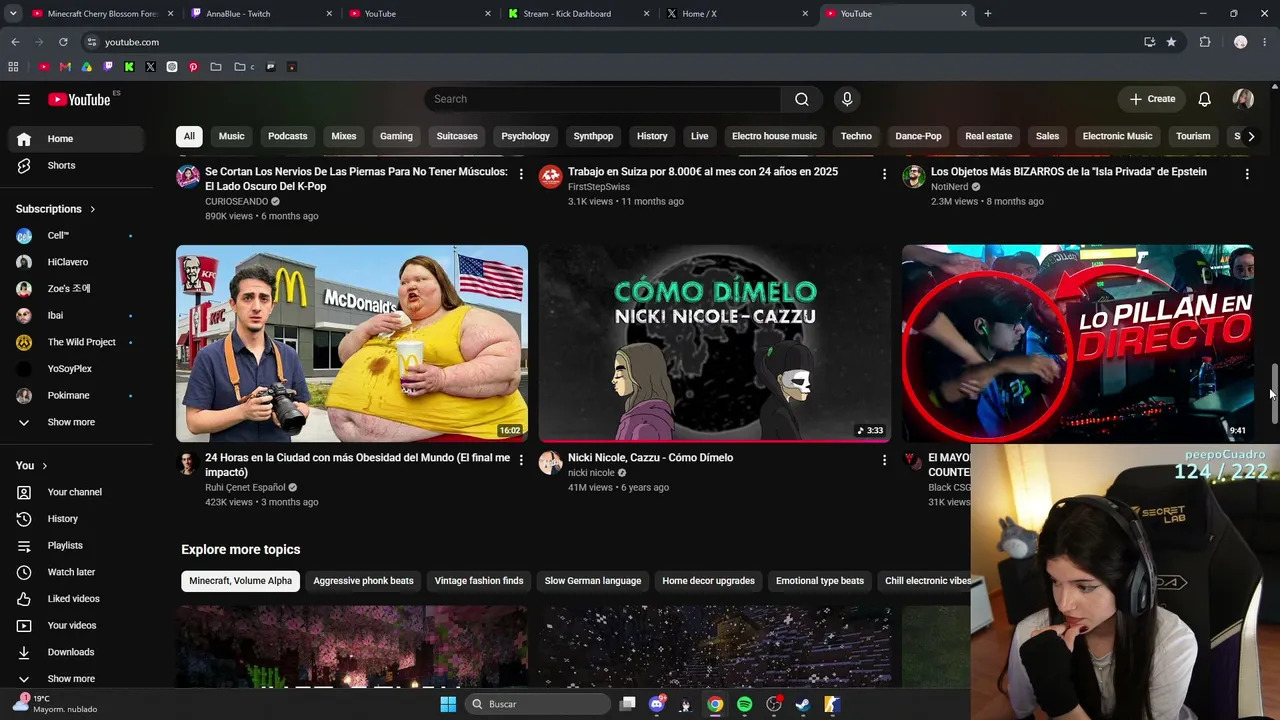This screenshot has width=1280, height=720.
Task: Open History in the sidebar
Action: point(76,519)
